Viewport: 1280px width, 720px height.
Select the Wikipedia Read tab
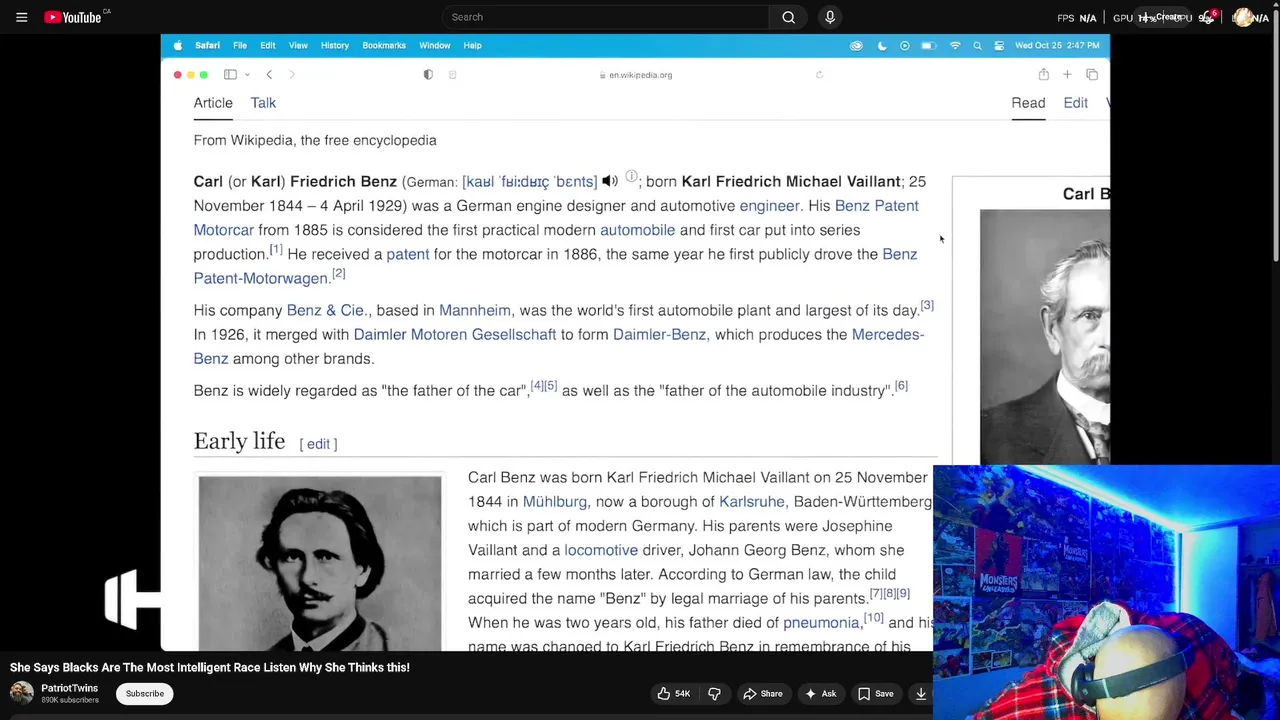1028,103
